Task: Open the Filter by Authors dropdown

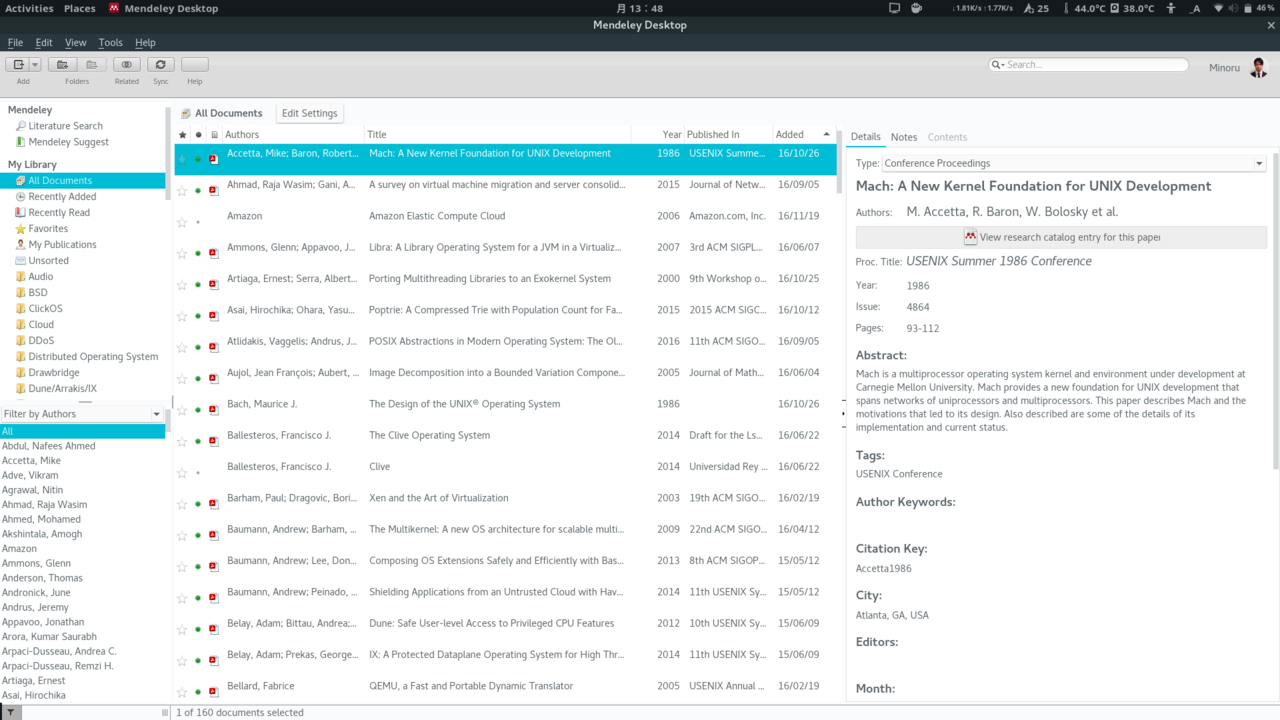Action: click(83, 414)
